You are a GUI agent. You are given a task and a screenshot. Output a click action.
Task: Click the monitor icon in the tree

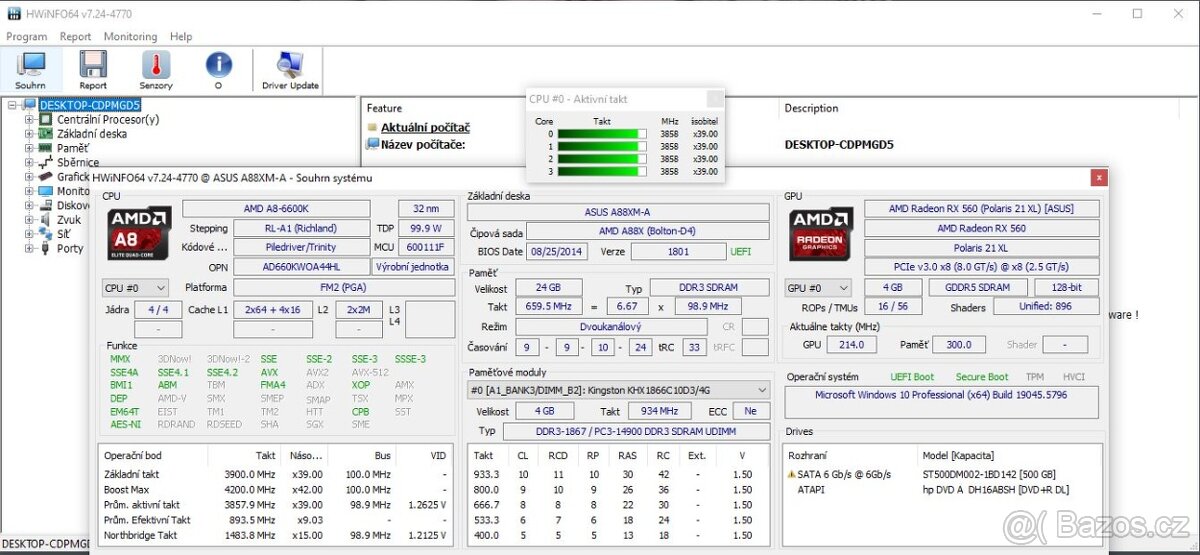click(x=45, y=191)
